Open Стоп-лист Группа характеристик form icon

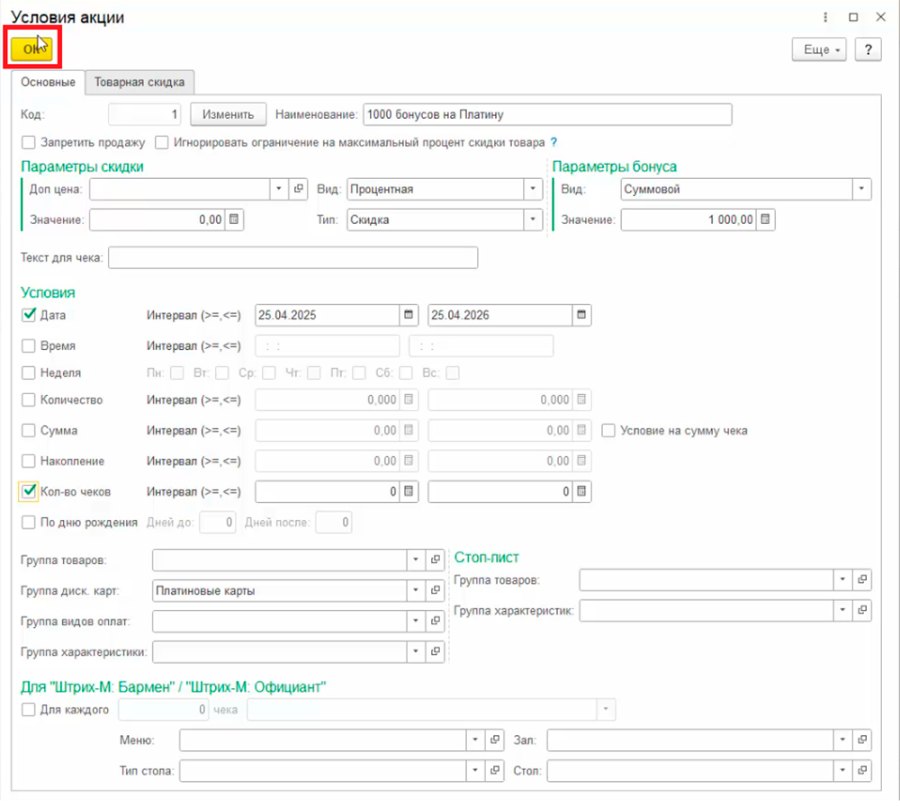(862, 610)
